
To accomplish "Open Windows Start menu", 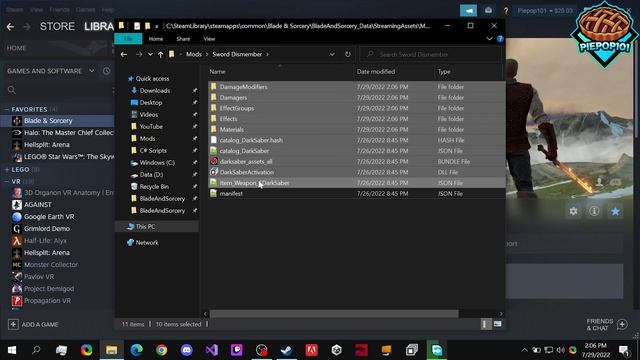I will pos(11,350).
